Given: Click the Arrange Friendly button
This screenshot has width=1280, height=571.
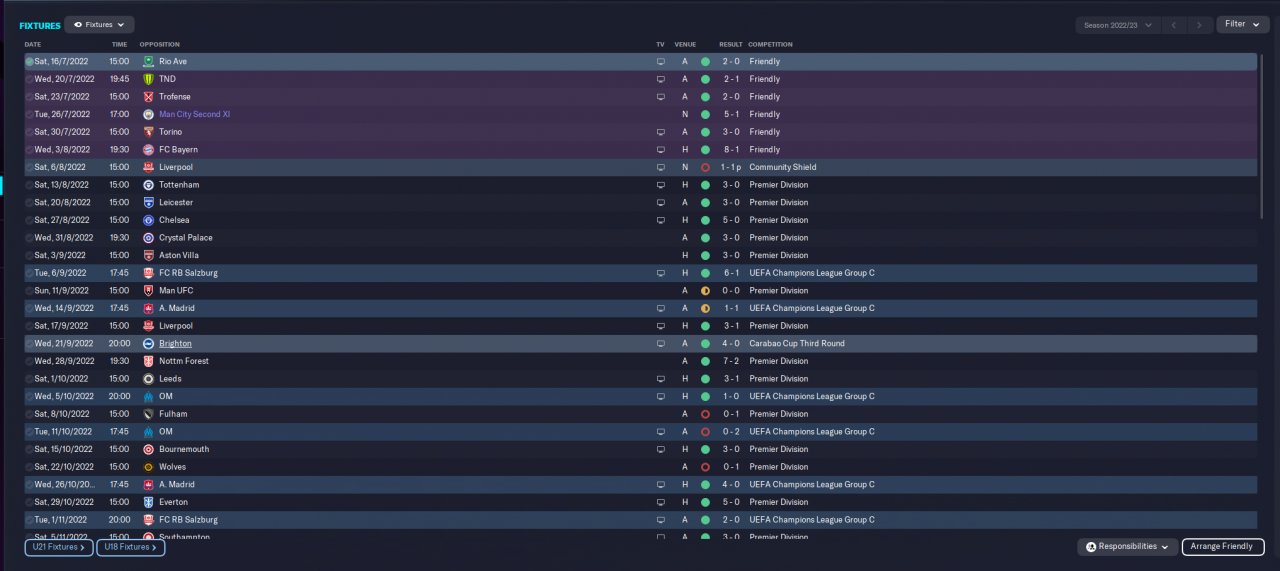Looking at the screenshot, I should 1223,547.
